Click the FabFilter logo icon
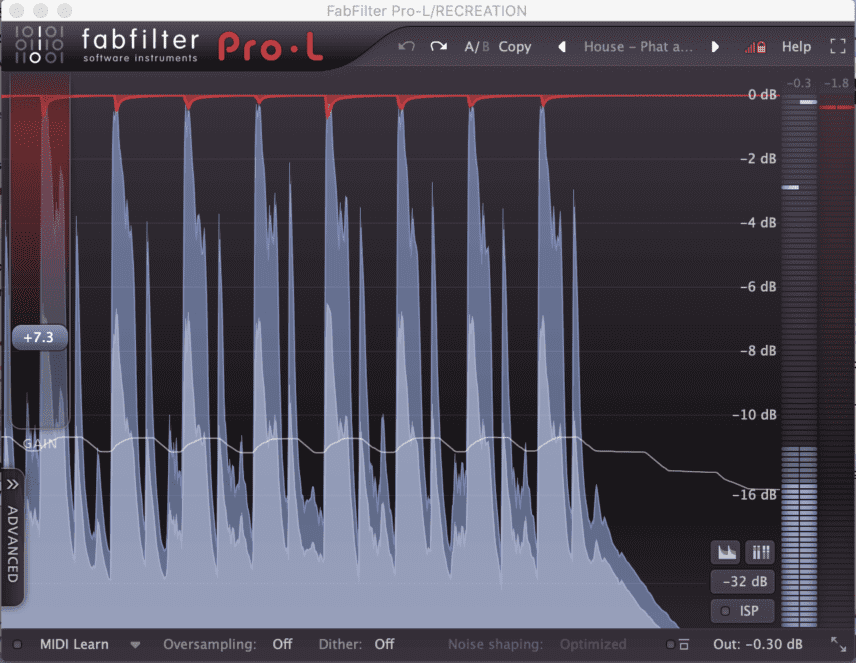 [x=39, y=44]
